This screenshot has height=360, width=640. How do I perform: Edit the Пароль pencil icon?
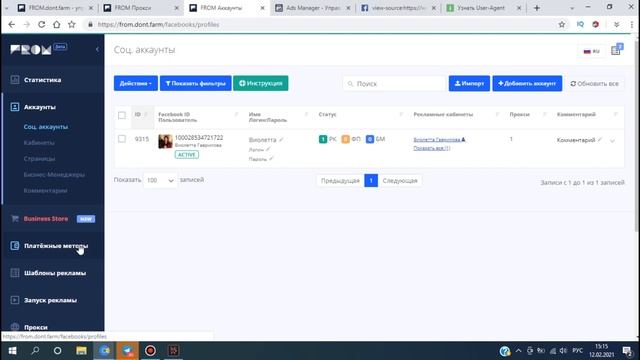tap(271, 159)
